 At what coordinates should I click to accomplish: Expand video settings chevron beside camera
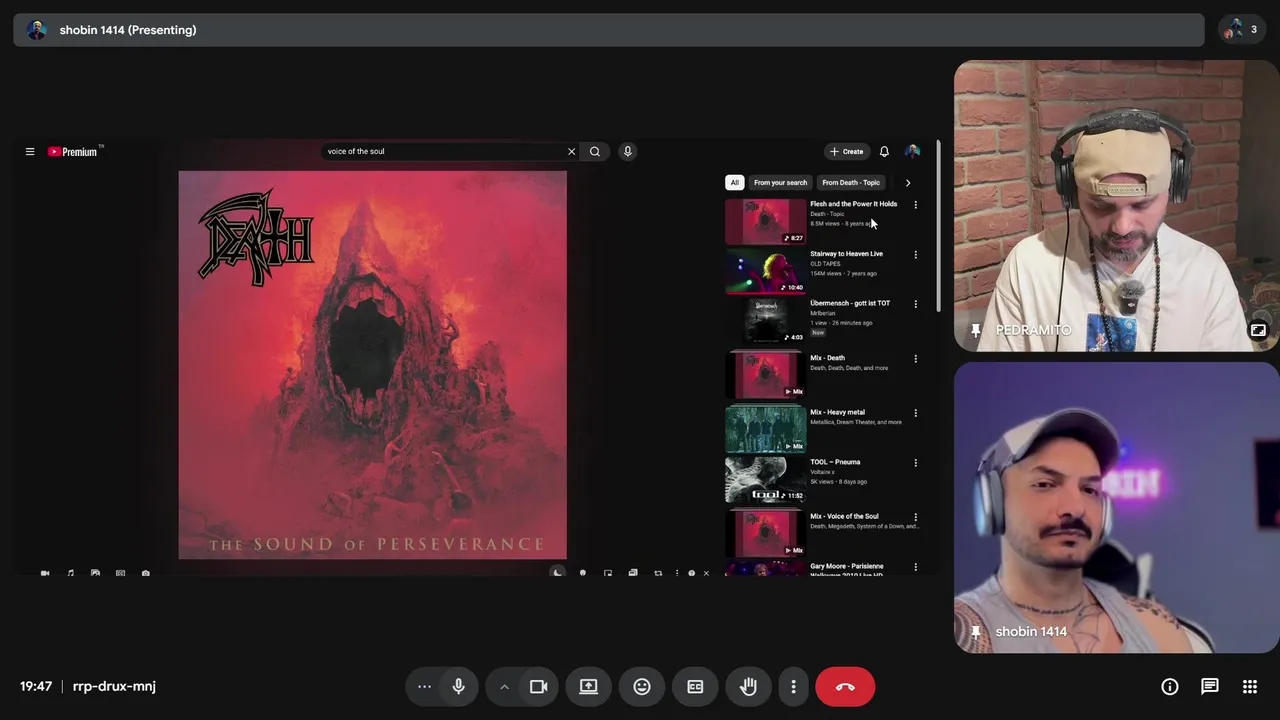coord(504,687)
